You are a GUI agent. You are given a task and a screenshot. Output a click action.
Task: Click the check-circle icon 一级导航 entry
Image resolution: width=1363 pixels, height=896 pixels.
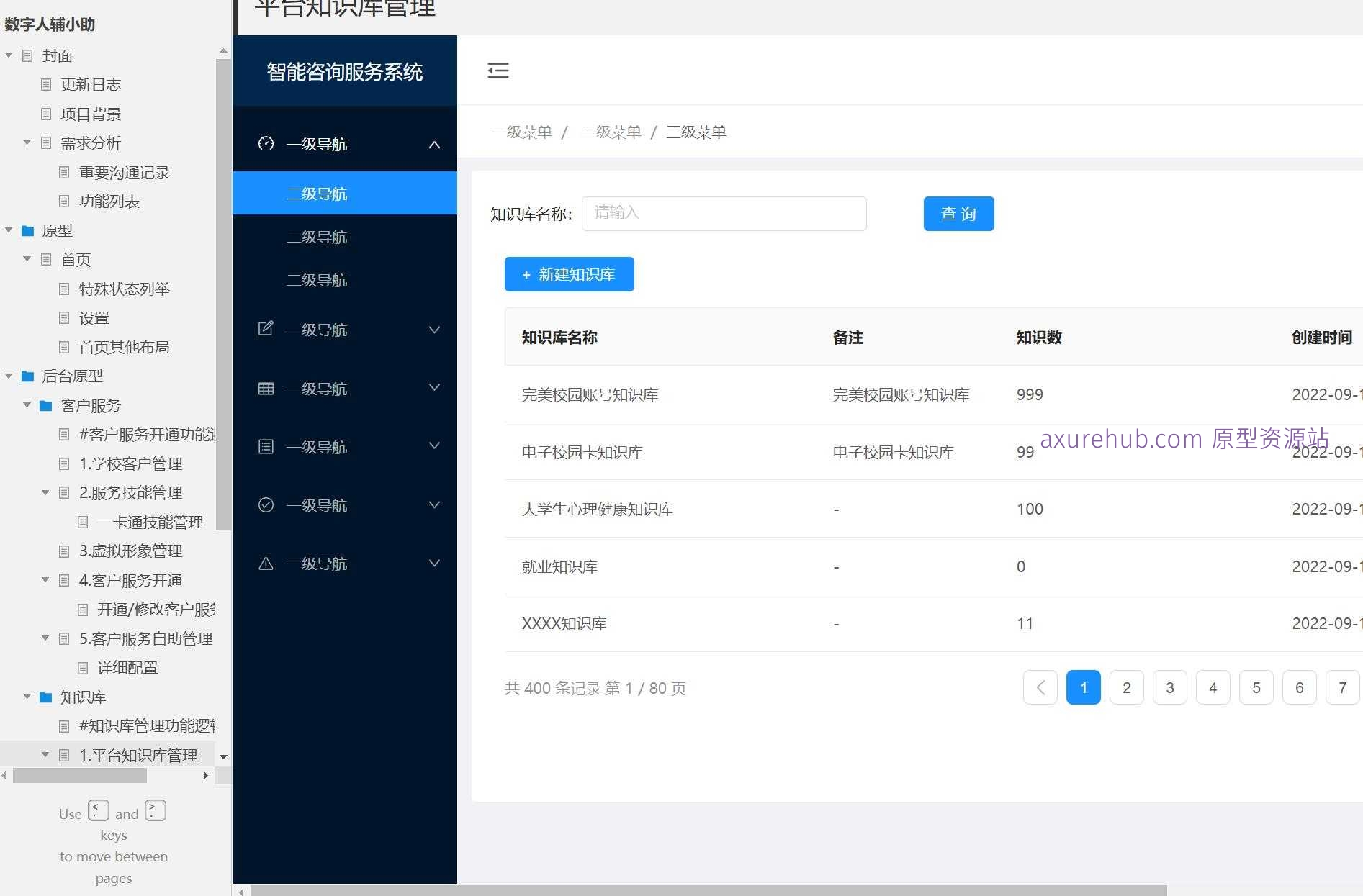tap(266, 504)
